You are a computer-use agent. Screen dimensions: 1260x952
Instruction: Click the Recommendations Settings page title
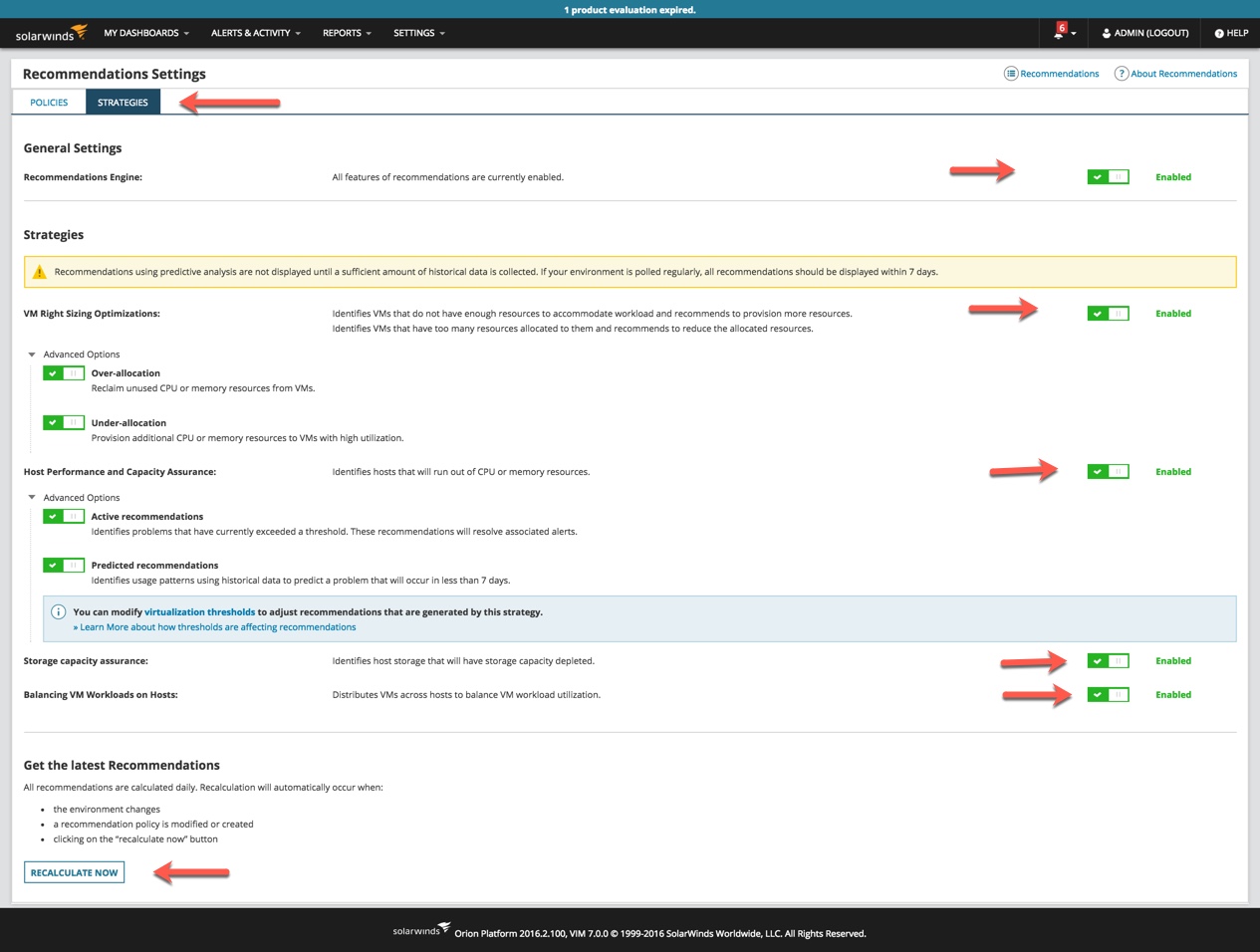pos(115,74)
